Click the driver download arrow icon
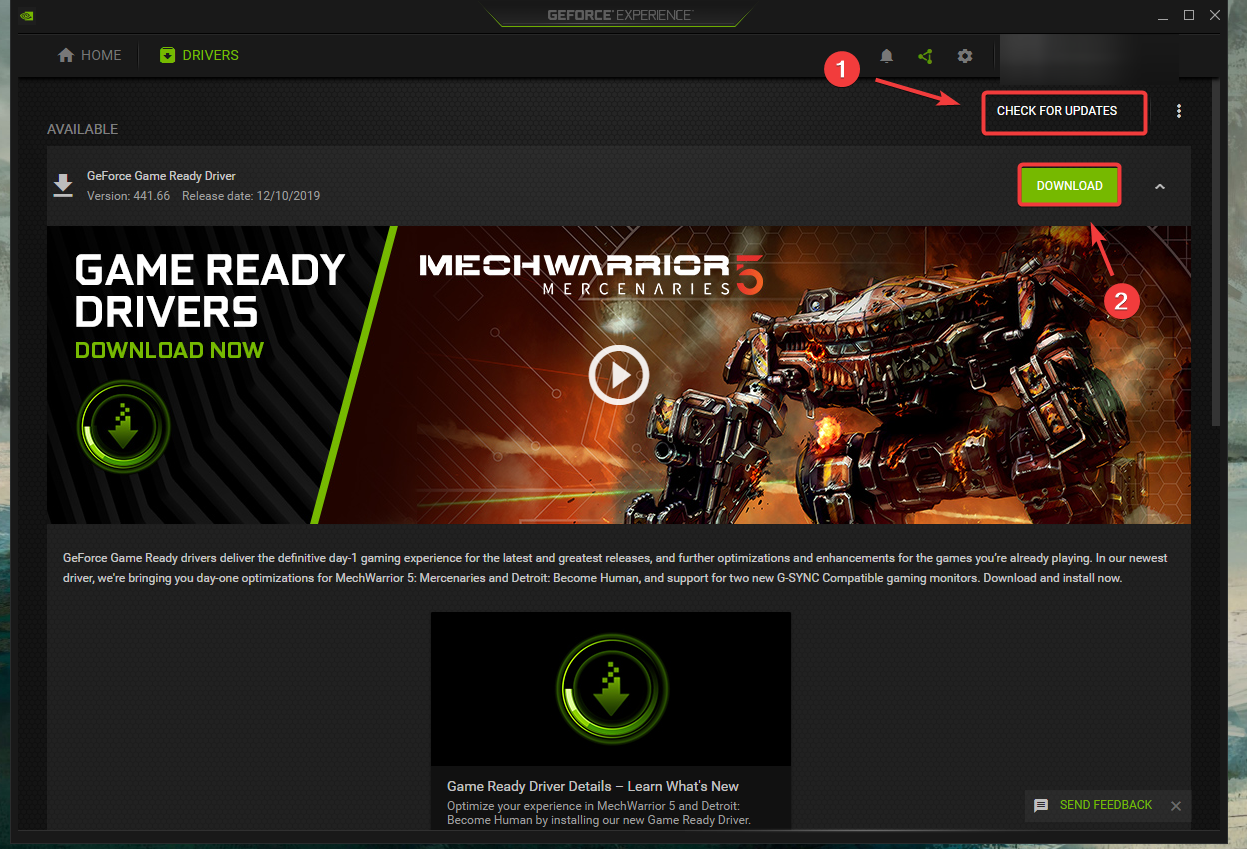Viewport: 1247px width, 849px height. [63, 186]
